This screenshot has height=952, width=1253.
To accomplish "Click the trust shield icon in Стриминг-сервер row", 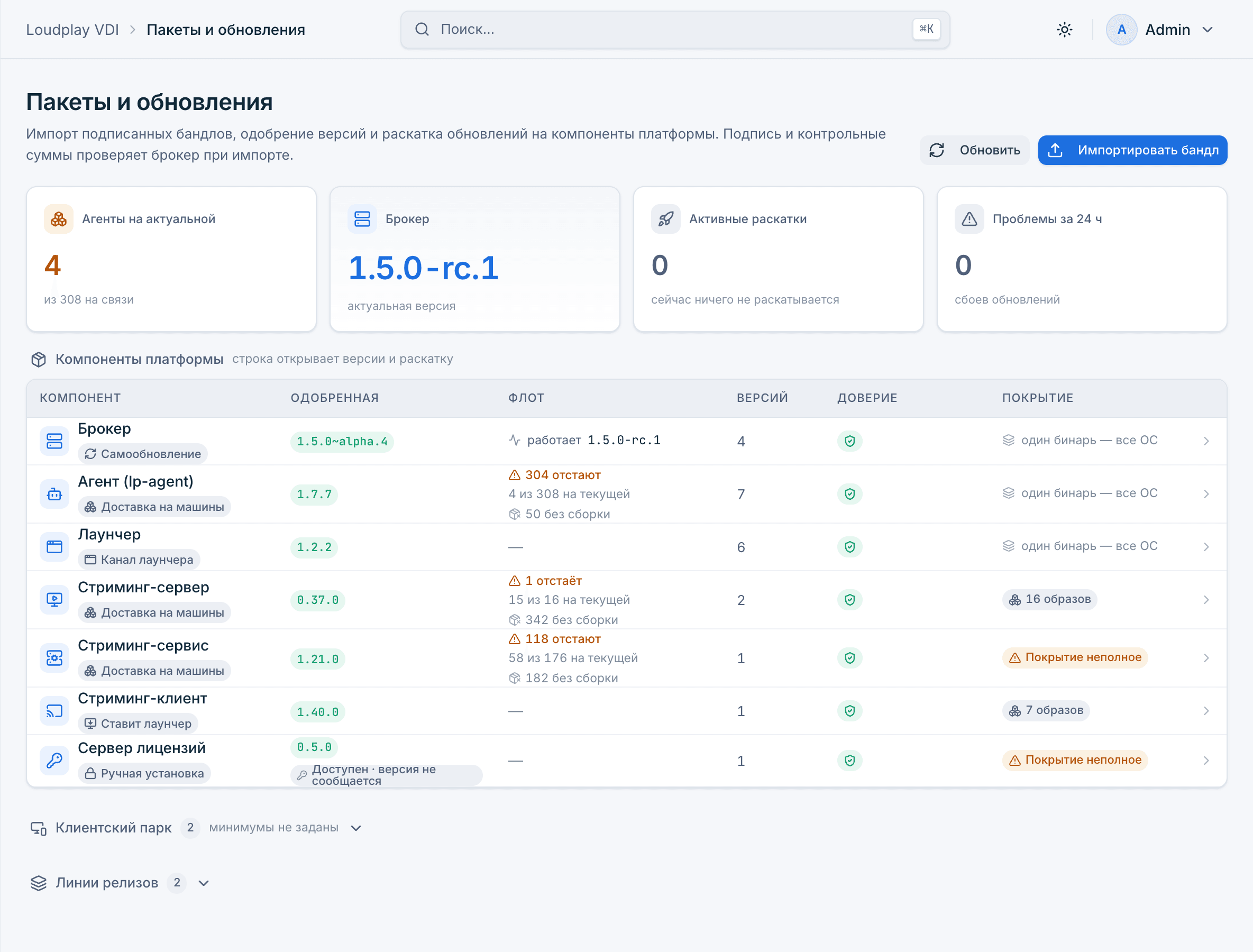I will coord(849,600).
